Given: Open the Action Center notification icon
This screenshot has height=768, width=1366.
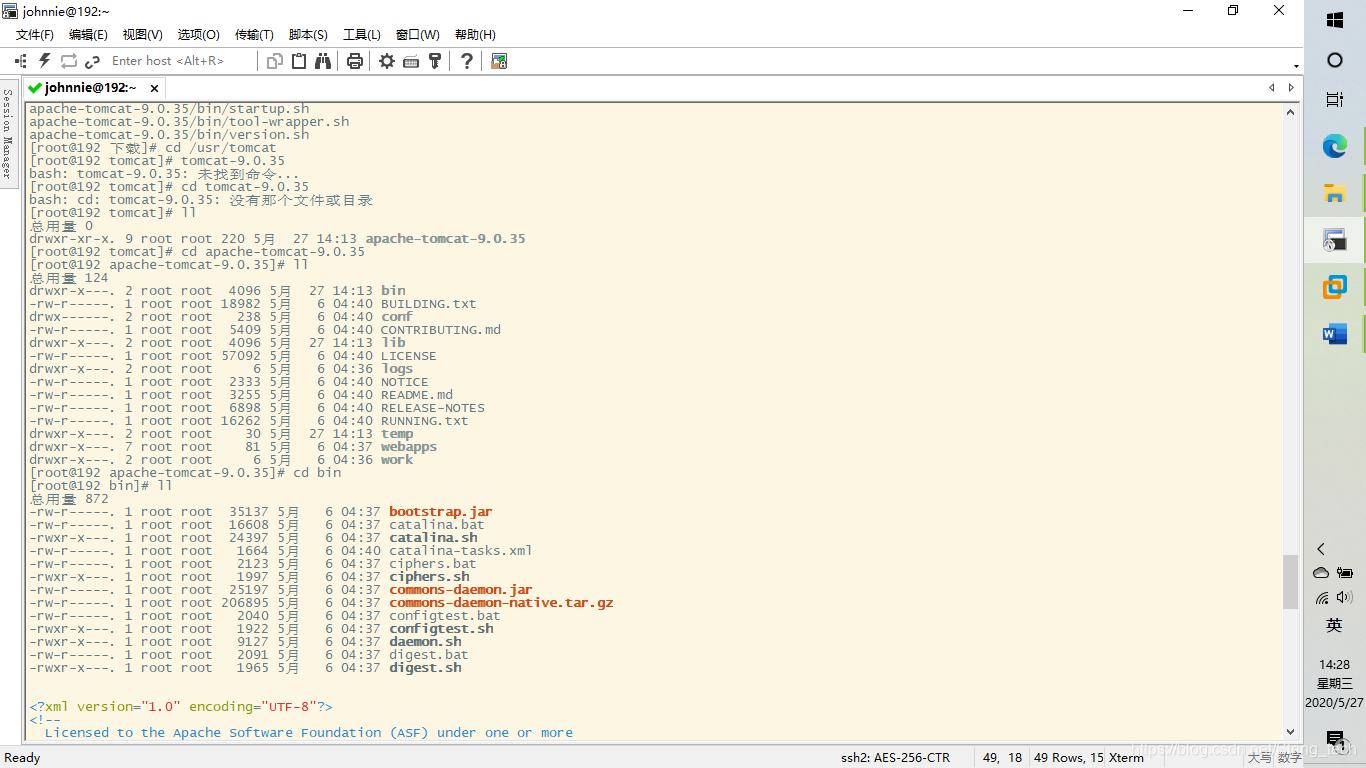Looking at the screenshot, I should tap(1335, 739).
